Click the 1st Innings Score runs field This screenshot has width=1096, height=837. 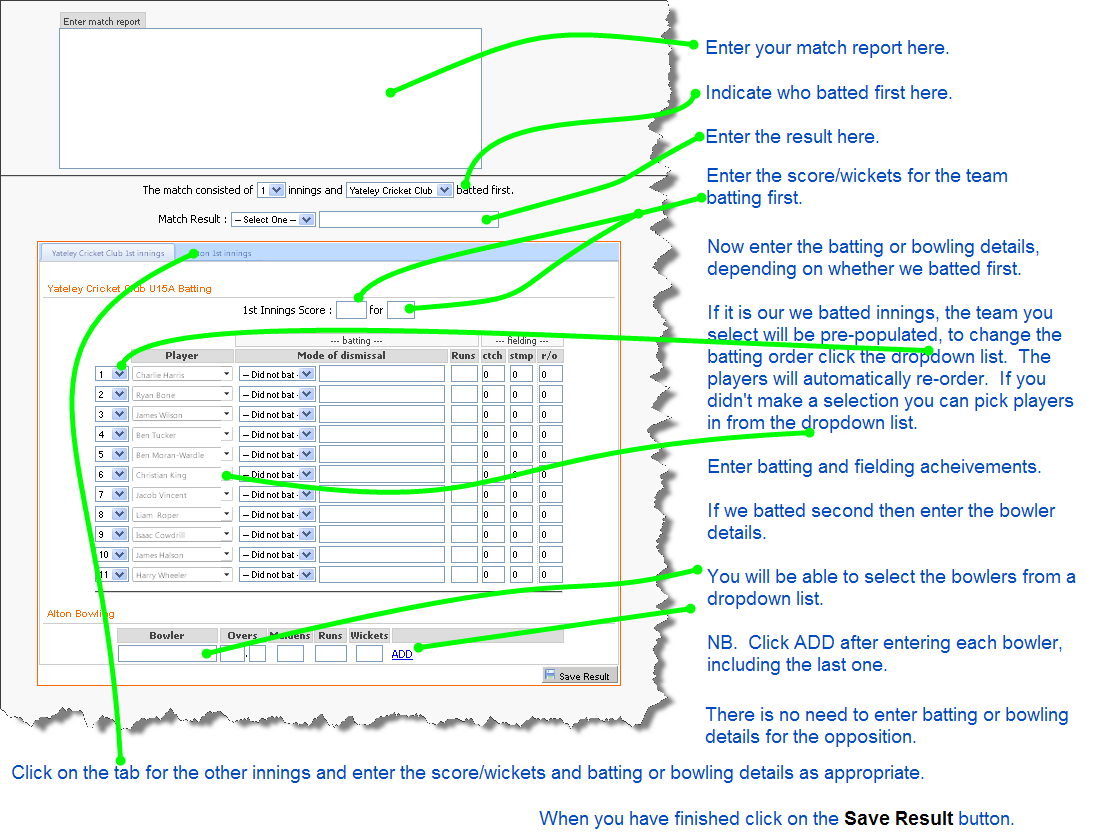point(351,310)
